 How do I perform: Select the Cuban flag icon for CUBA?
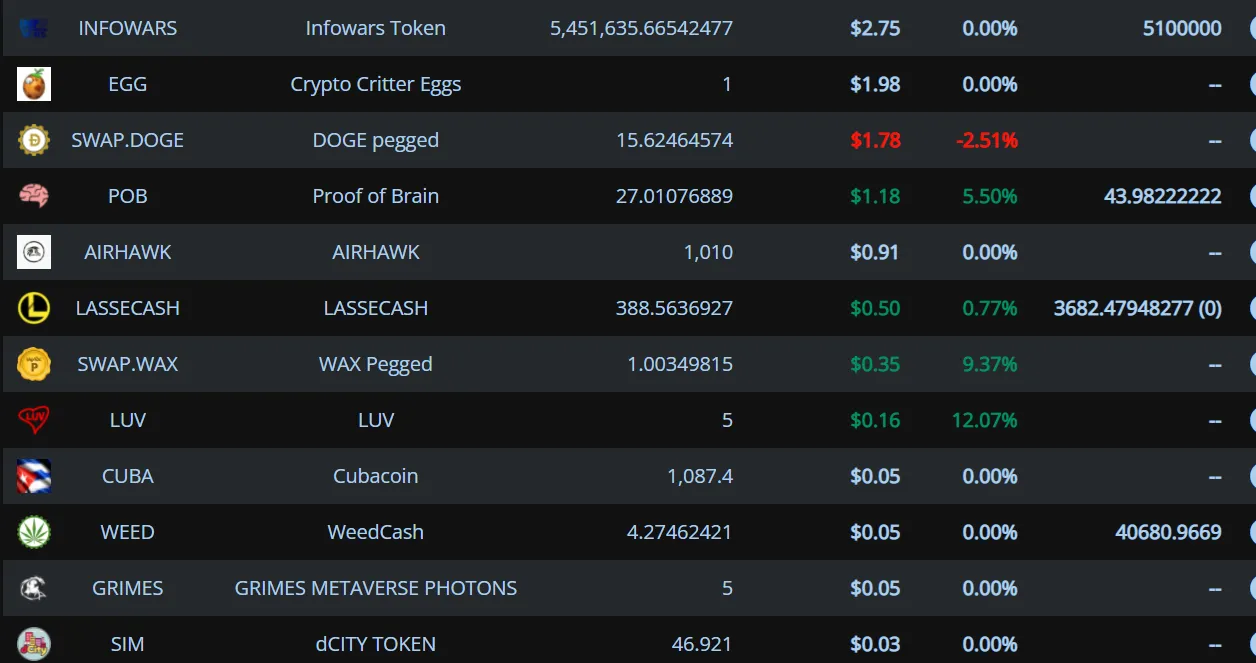tap(34, 476)
